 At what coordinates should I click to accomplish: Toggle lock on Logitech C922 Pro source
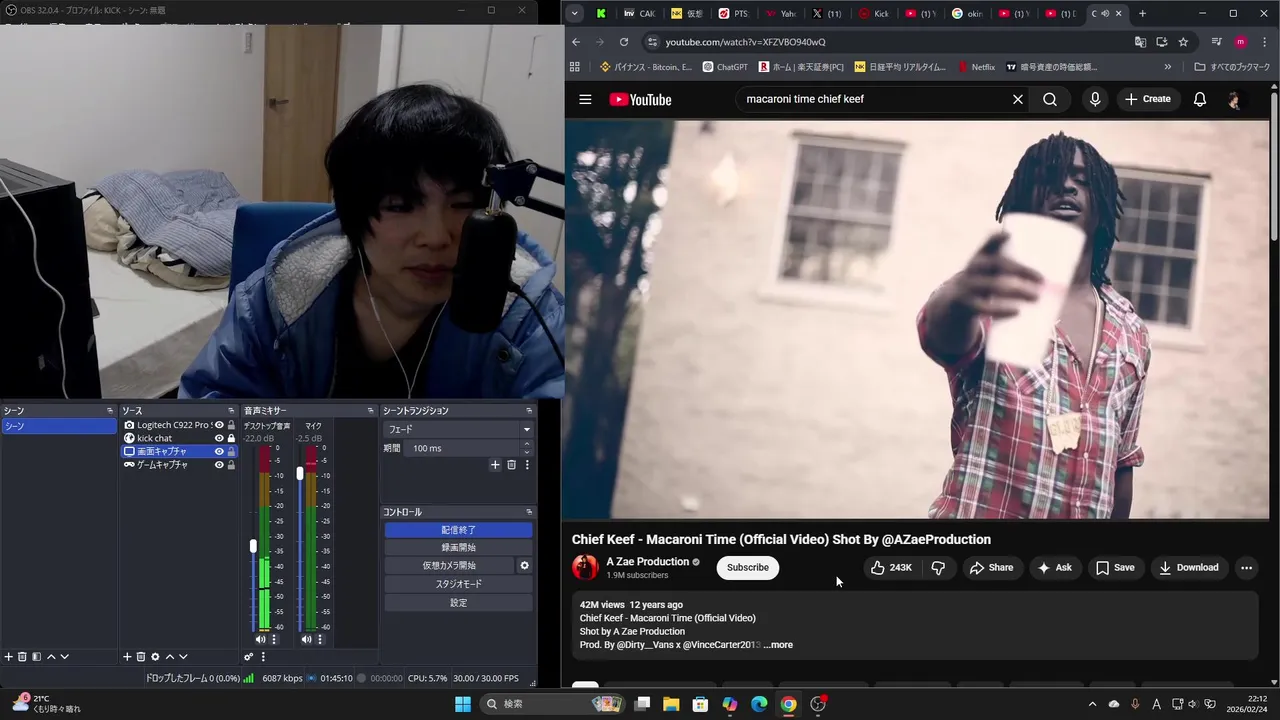(231, 425)
